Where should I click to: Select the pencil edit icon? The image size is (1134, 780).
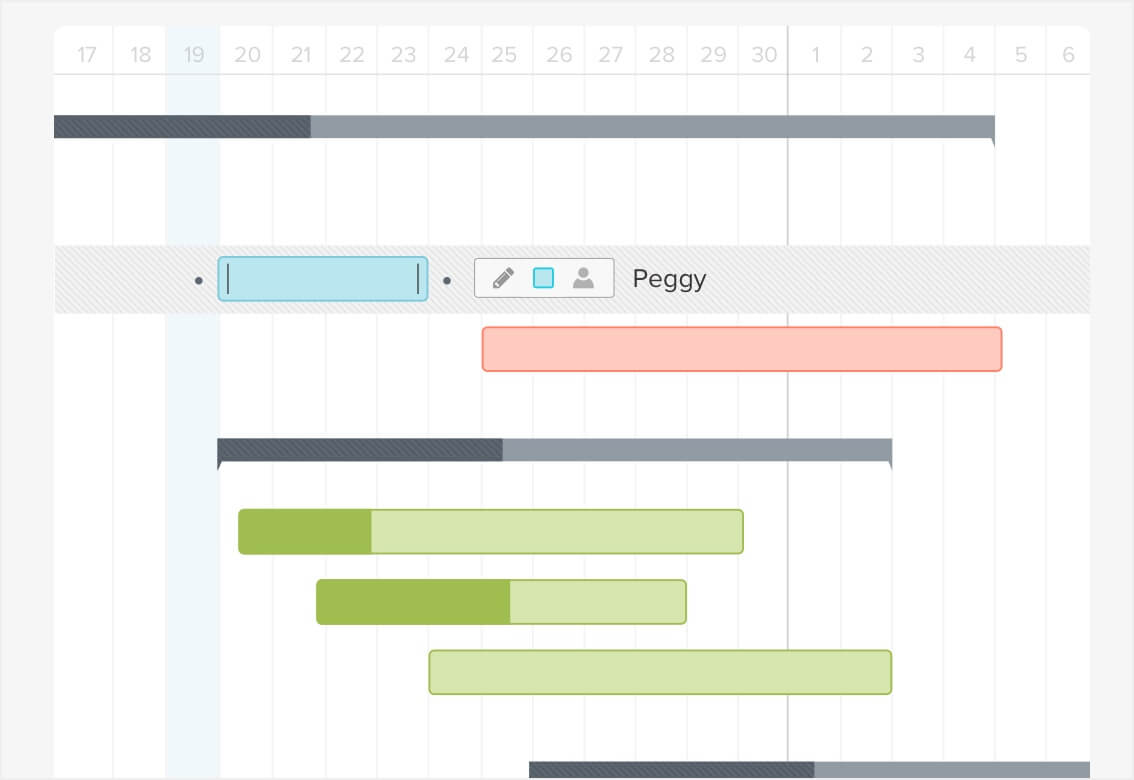pyautogui.click(x=503, y=278)
